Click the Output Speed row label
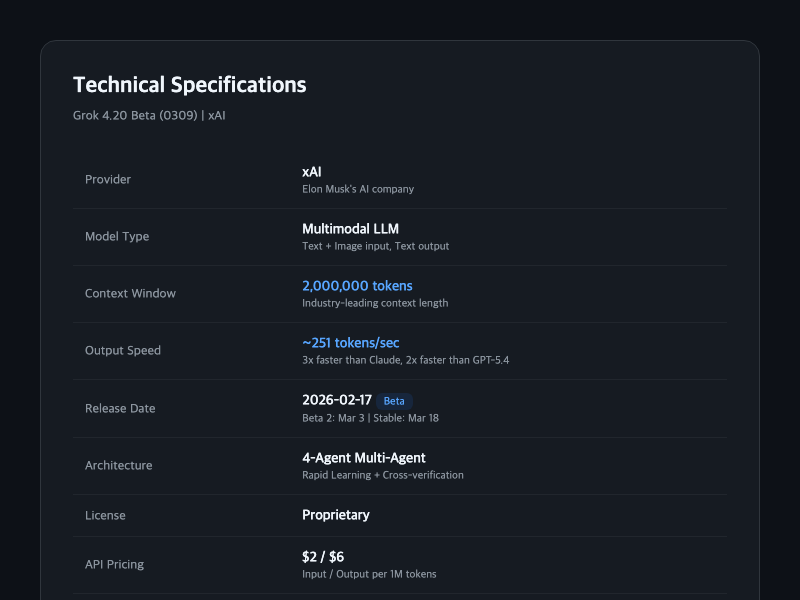This screenshot has width=800, height=600. (123, 351)
